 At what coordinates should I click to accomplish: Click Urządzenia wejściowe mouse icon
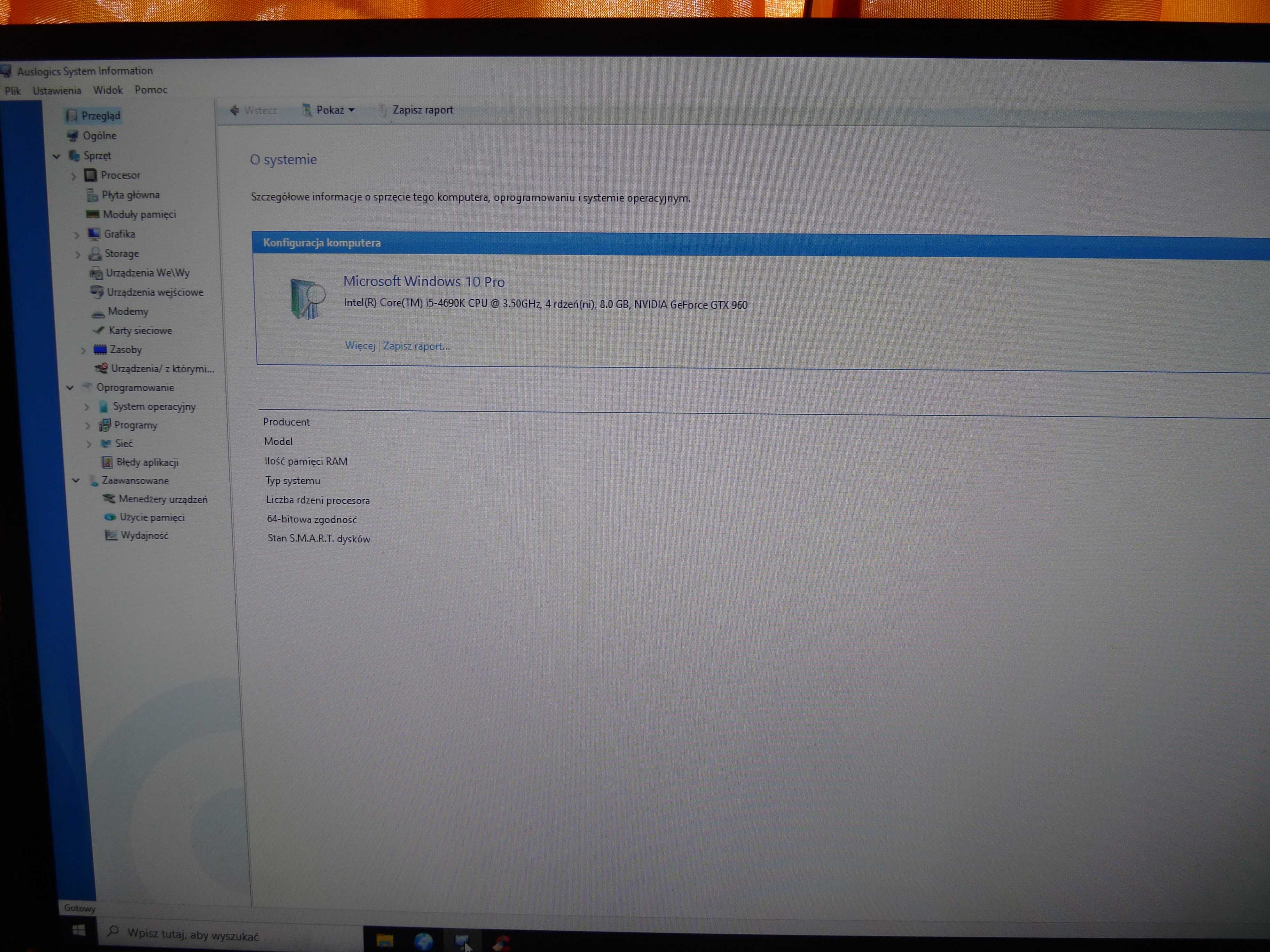(97, 292)
